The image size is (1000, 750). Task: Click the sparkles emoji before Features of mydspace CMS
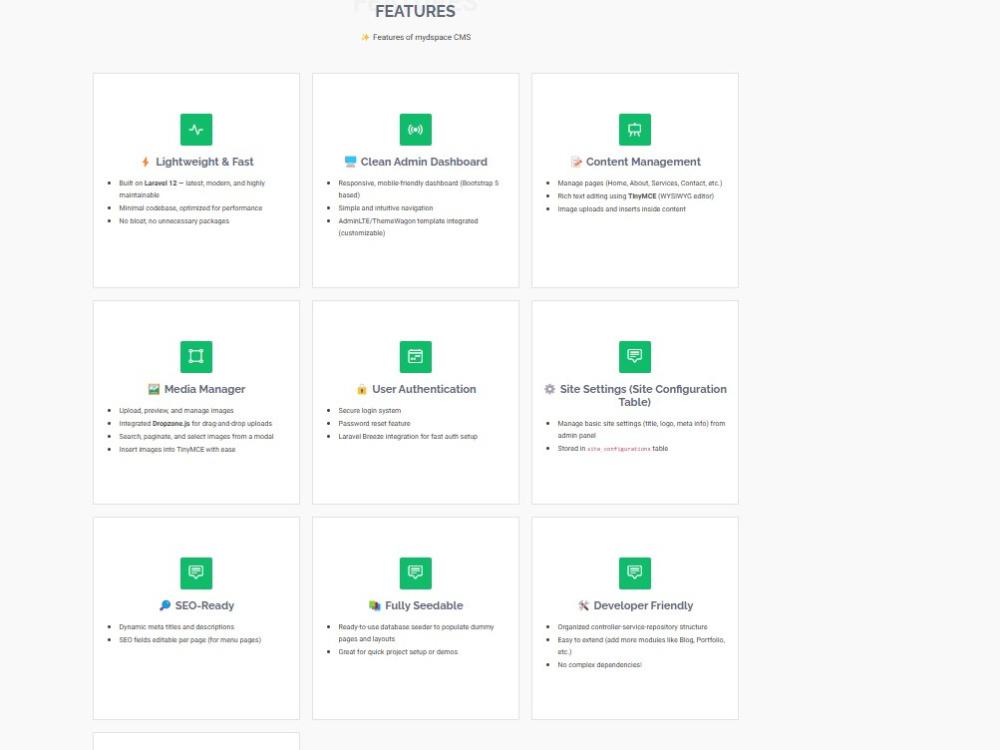tap(365, 37)
